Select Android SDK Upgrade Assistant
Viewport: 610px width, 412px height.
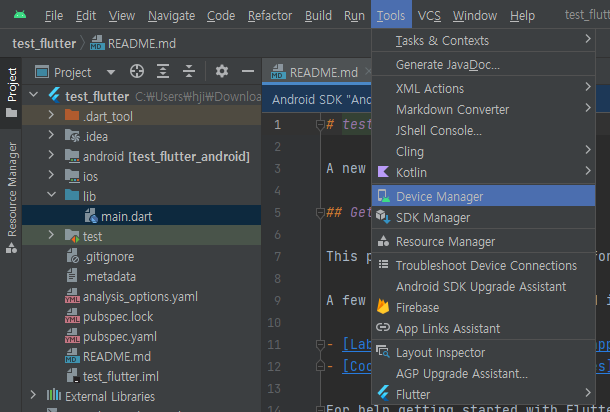click(x=484, y=286)
